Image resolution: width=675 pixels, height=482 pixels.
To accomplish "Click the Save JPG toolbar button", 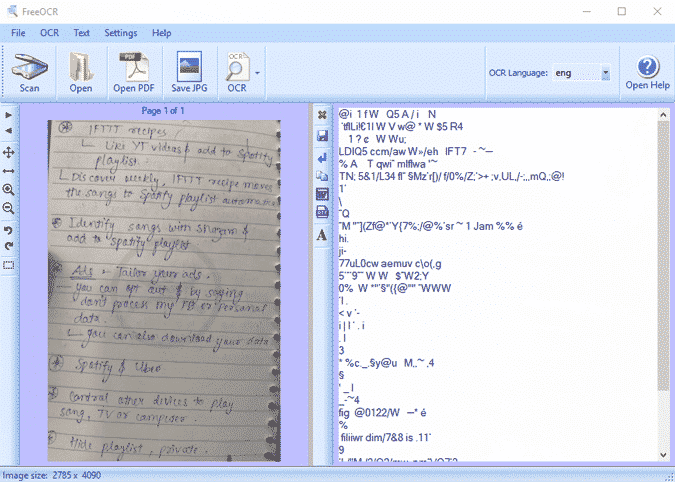I will point(189,72).
